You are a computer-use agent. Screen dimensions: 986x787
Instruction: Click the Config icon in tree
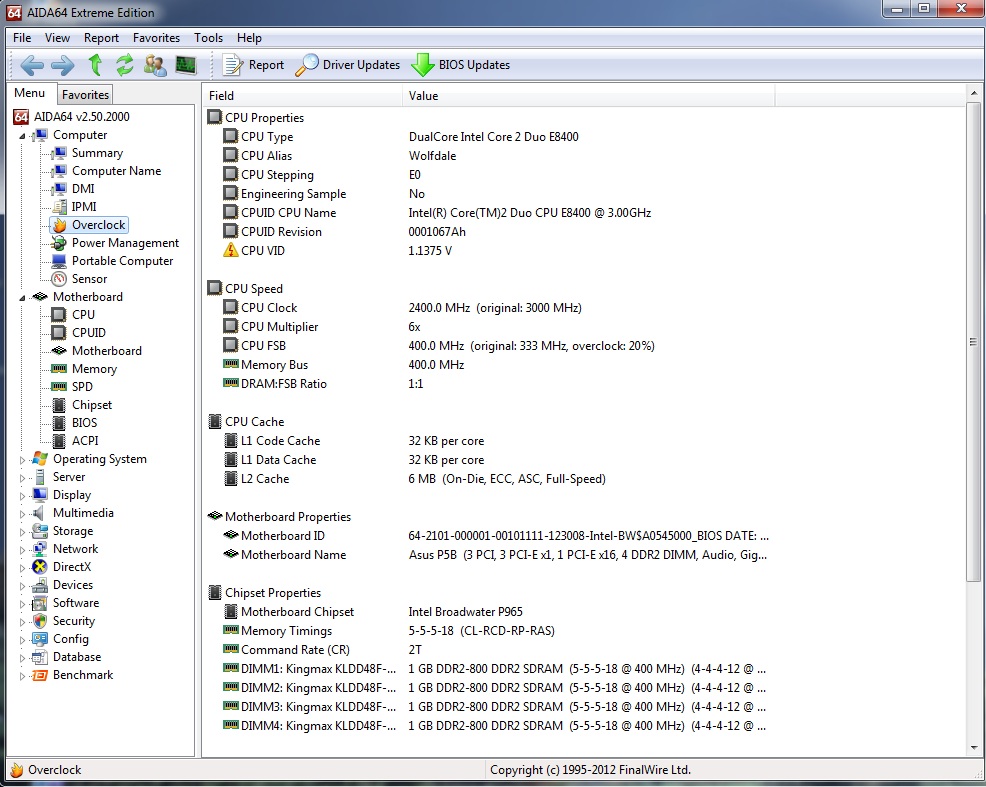pyautogui.click(x=40, y=639)
